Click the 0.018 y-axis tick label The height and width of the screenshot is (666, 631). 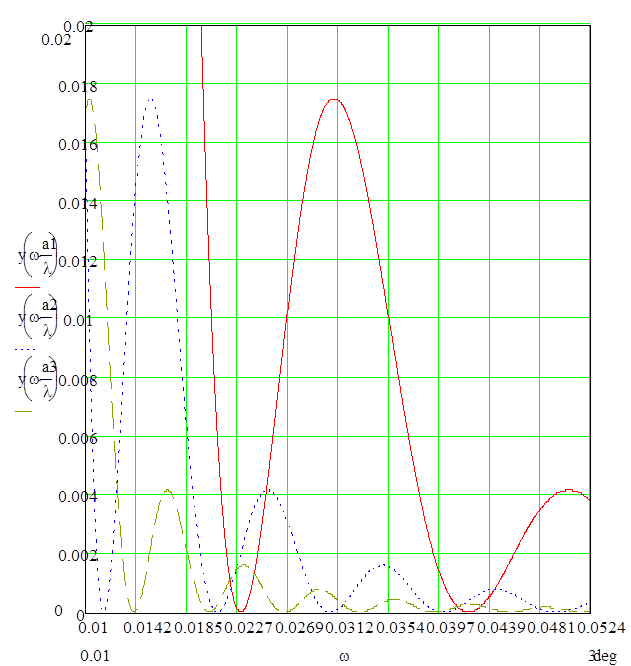click(78, 87)
